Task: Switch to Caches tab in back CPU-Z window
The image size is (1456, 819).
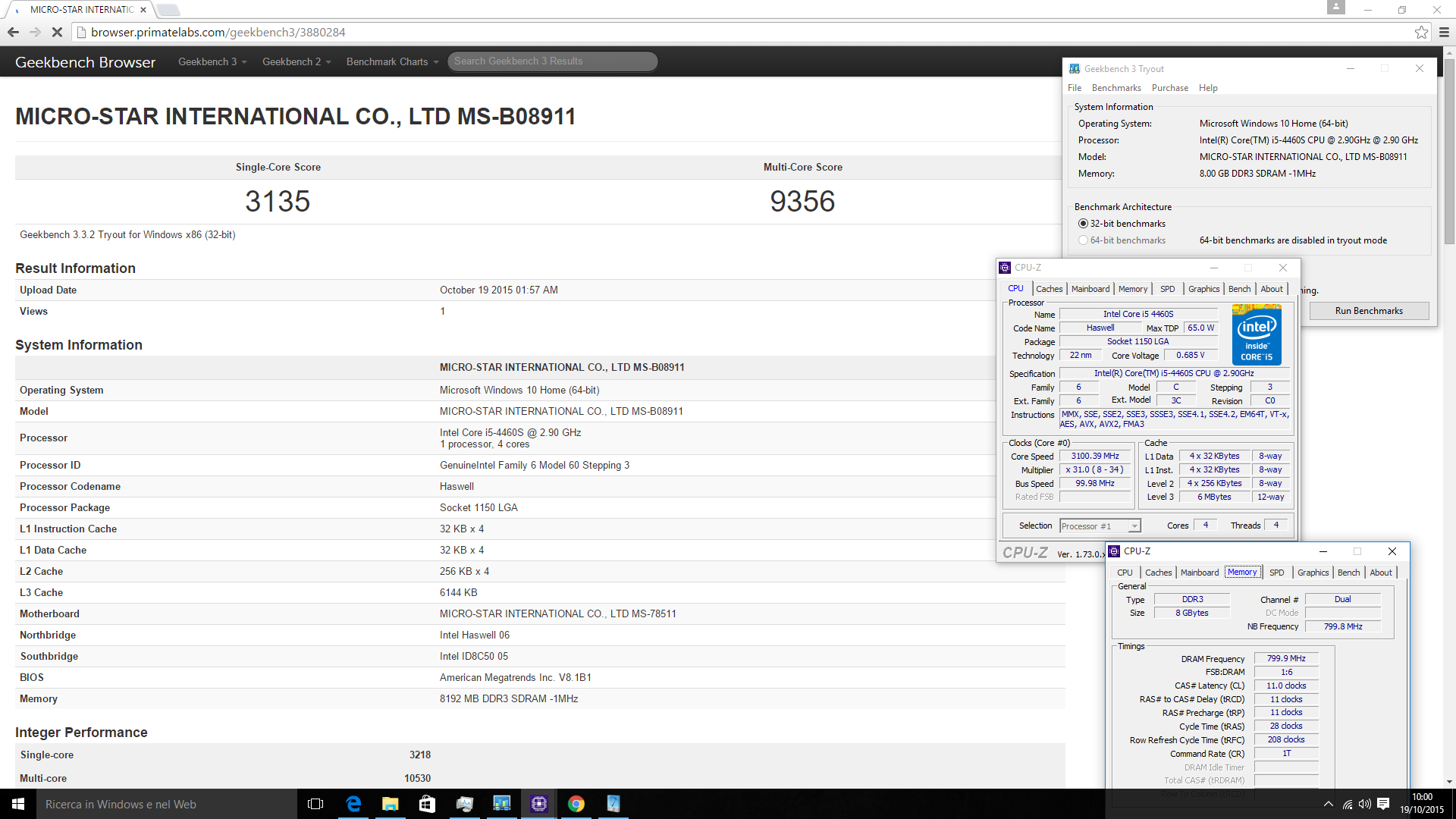Action: 1049,289
